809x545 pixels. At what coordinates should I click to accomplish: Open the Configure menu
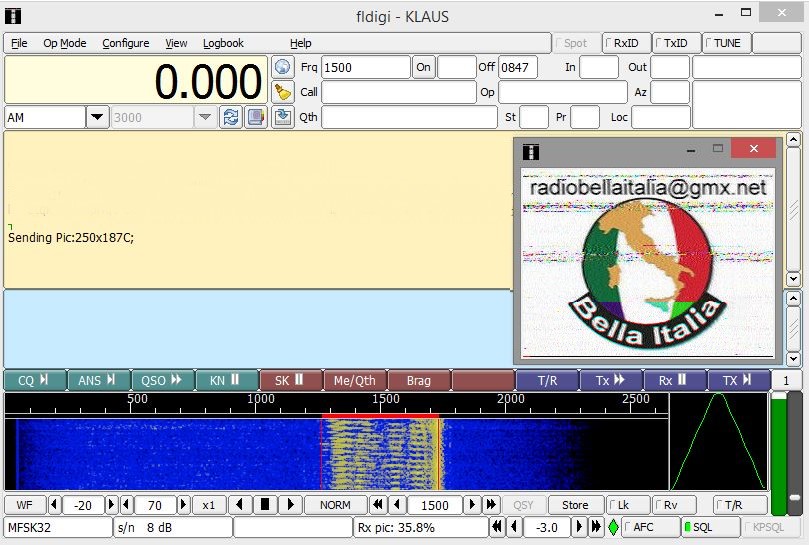(x=125, y=43)
